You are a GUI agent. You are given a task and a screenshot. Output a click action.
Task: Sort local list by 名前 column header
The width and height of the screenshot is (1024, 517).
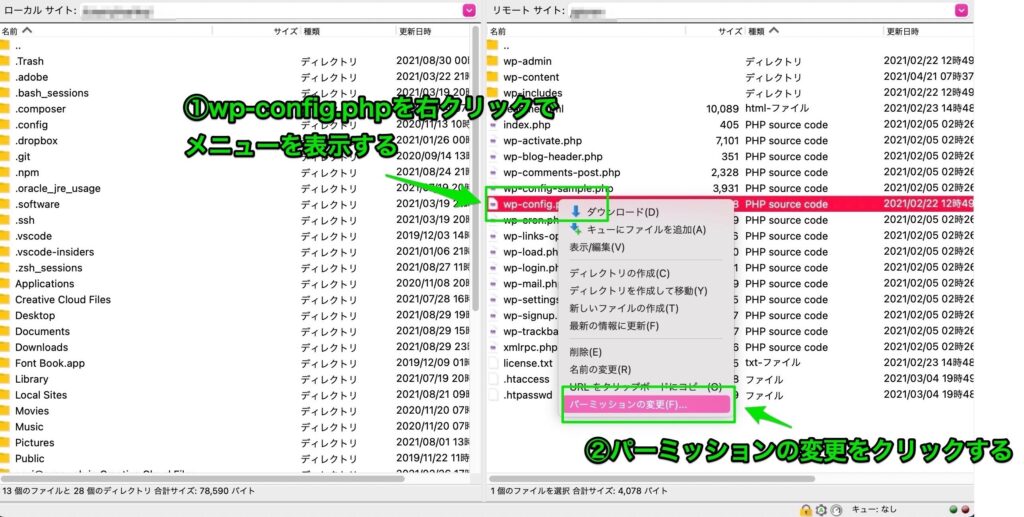pos(106,31)
